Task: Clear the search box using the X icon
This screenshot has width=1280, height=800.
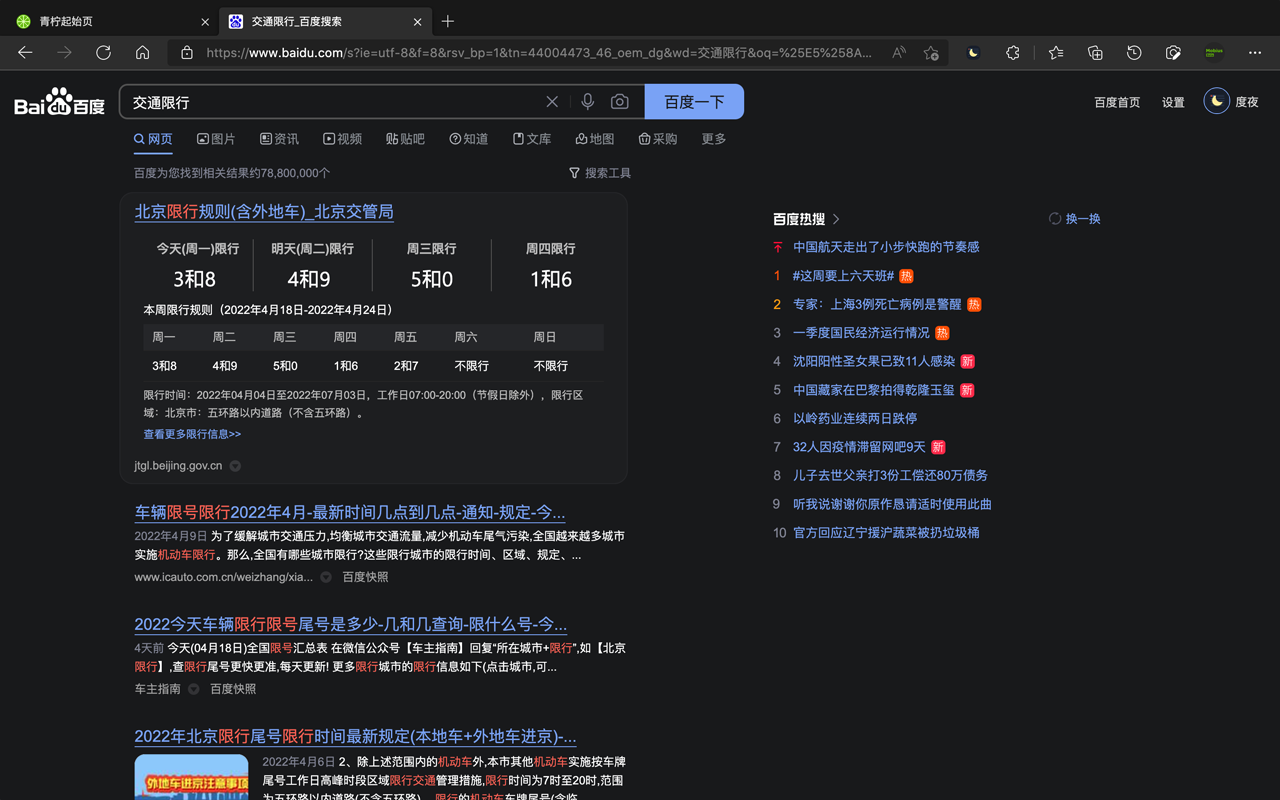Action: tap(551, 100)
